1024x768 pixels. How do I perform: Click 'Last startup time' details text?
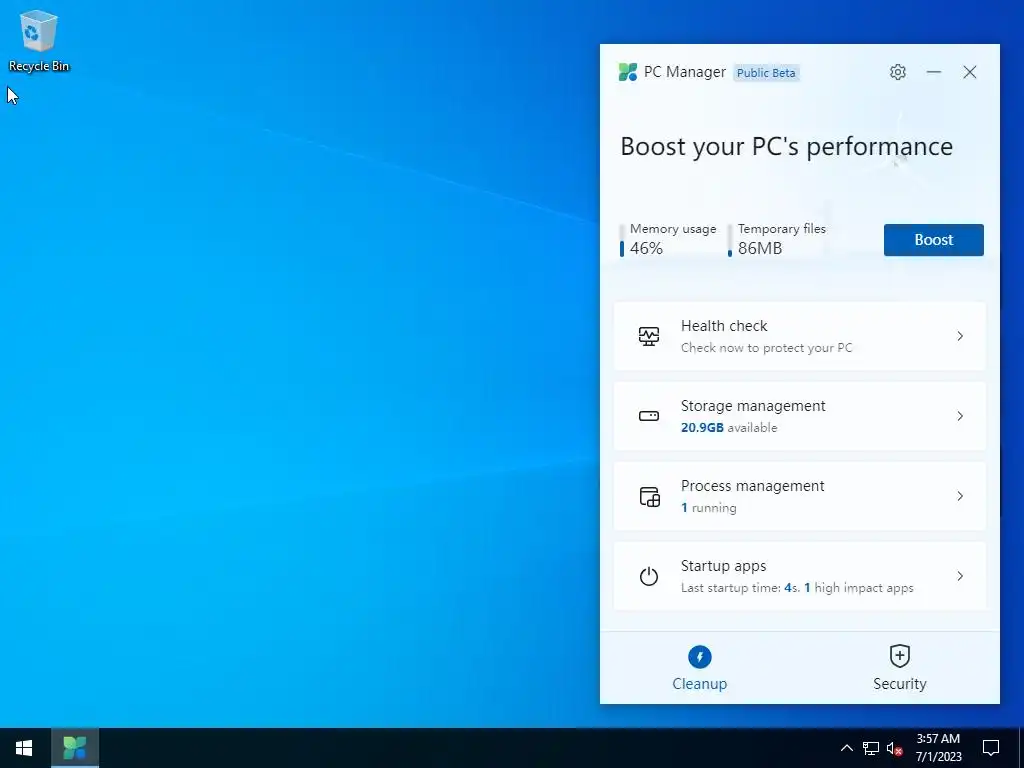pos(797,588)
